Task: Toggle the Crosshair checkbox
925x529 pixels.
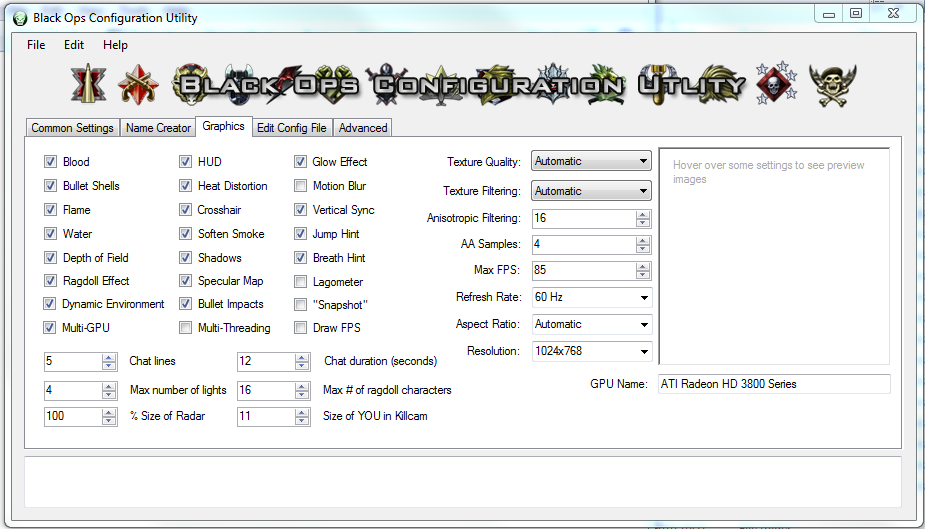Action: point(185,210)
